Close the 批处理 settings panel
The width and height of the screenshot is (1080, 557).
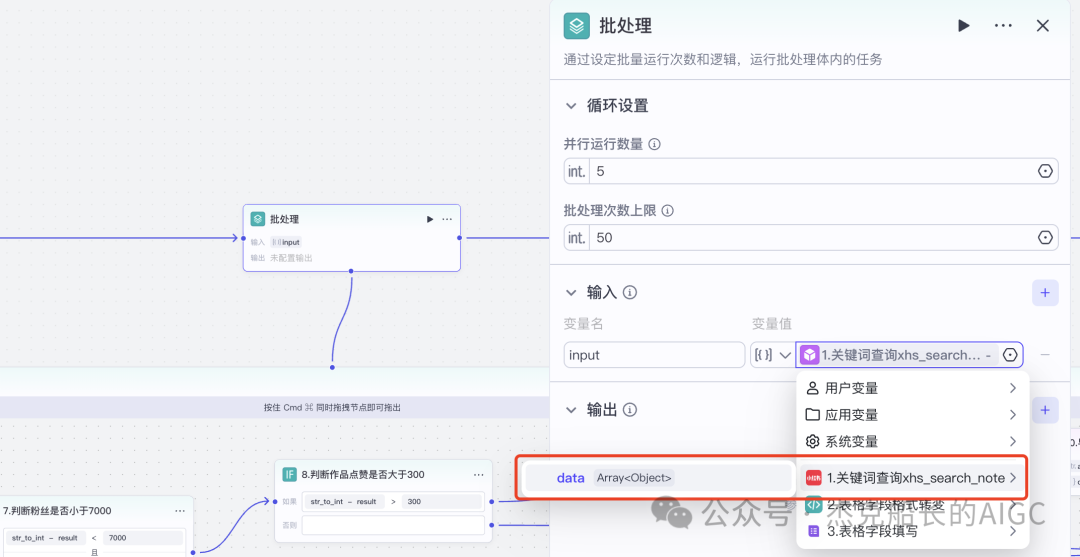tap(1043, 25)
